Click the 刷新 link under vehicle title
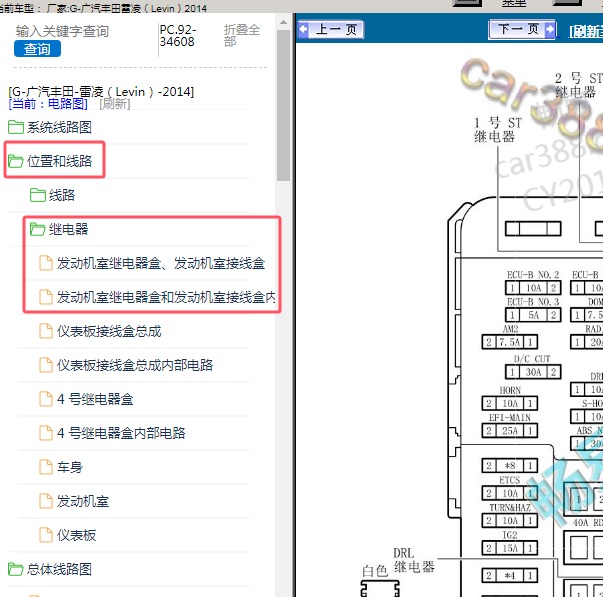The width and height of the screenshot is (603, 597). point(115,103)
